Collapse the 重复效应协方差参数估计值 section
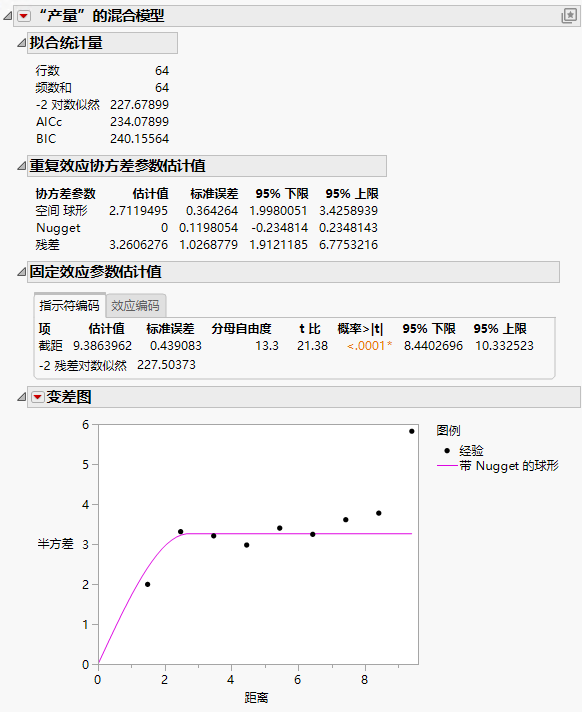Screen dimensions: 582x712 pos(21,166)
